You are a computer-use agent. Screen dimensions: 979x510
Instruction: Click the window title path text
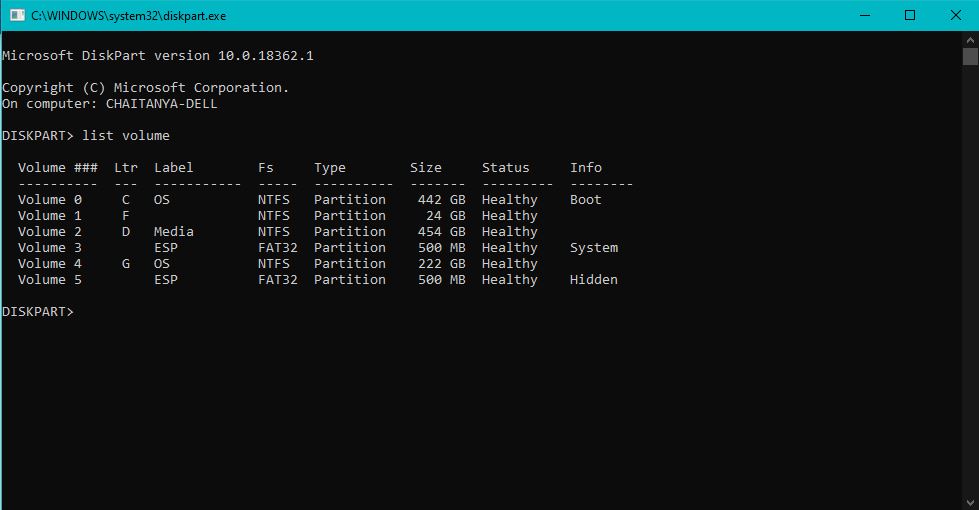tap(128, 16)
